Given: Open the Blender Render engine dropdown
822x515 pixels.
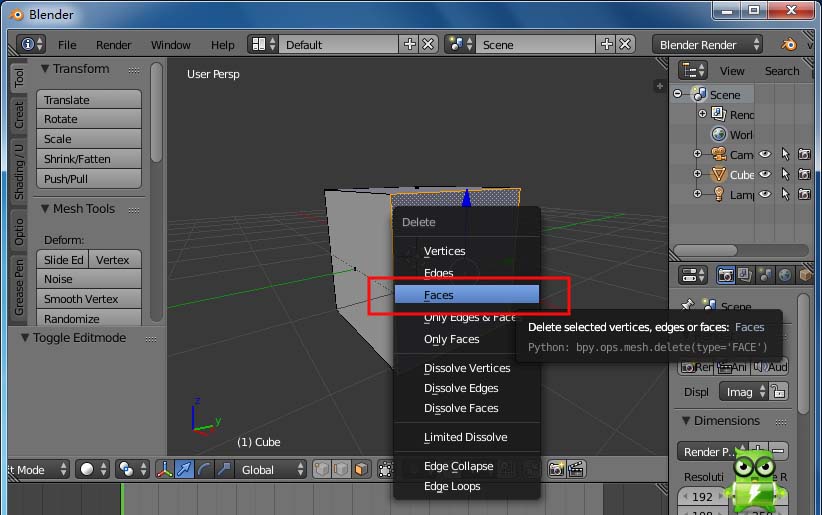Looking at the screenshot, I should [707, 44].
